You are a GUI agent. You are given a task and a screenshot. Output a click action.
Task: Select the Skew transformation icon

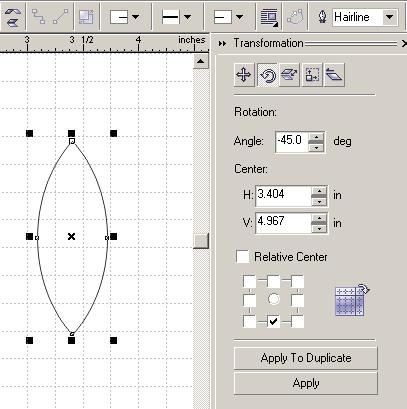tap(334, 74)
